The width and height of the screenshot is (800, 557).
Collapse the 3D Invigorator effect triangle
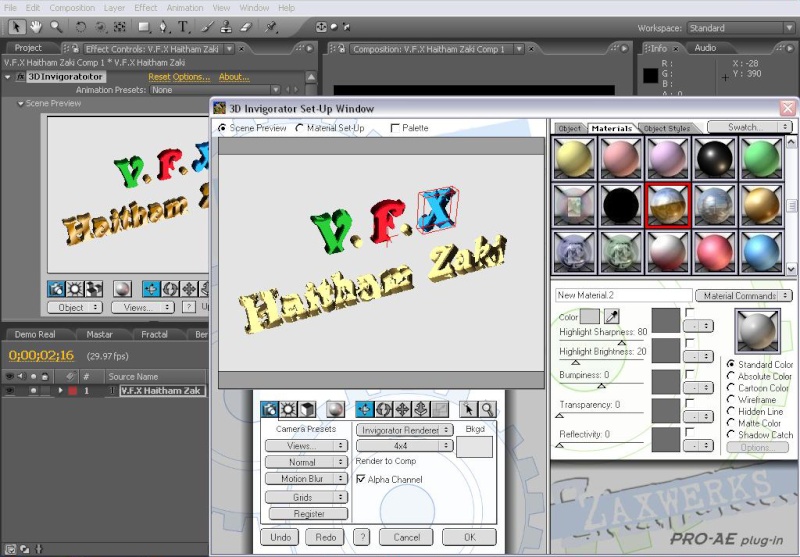8,77
